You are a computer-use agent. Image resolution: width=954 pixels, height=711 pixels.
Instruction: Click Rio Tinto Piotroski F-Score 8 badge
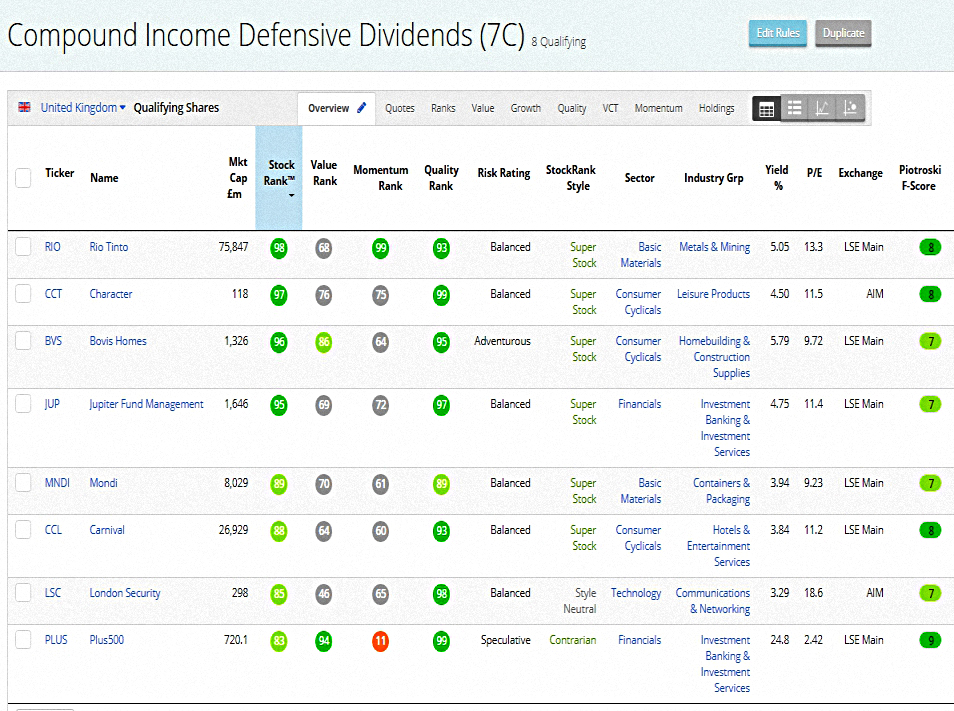(930, 248)
